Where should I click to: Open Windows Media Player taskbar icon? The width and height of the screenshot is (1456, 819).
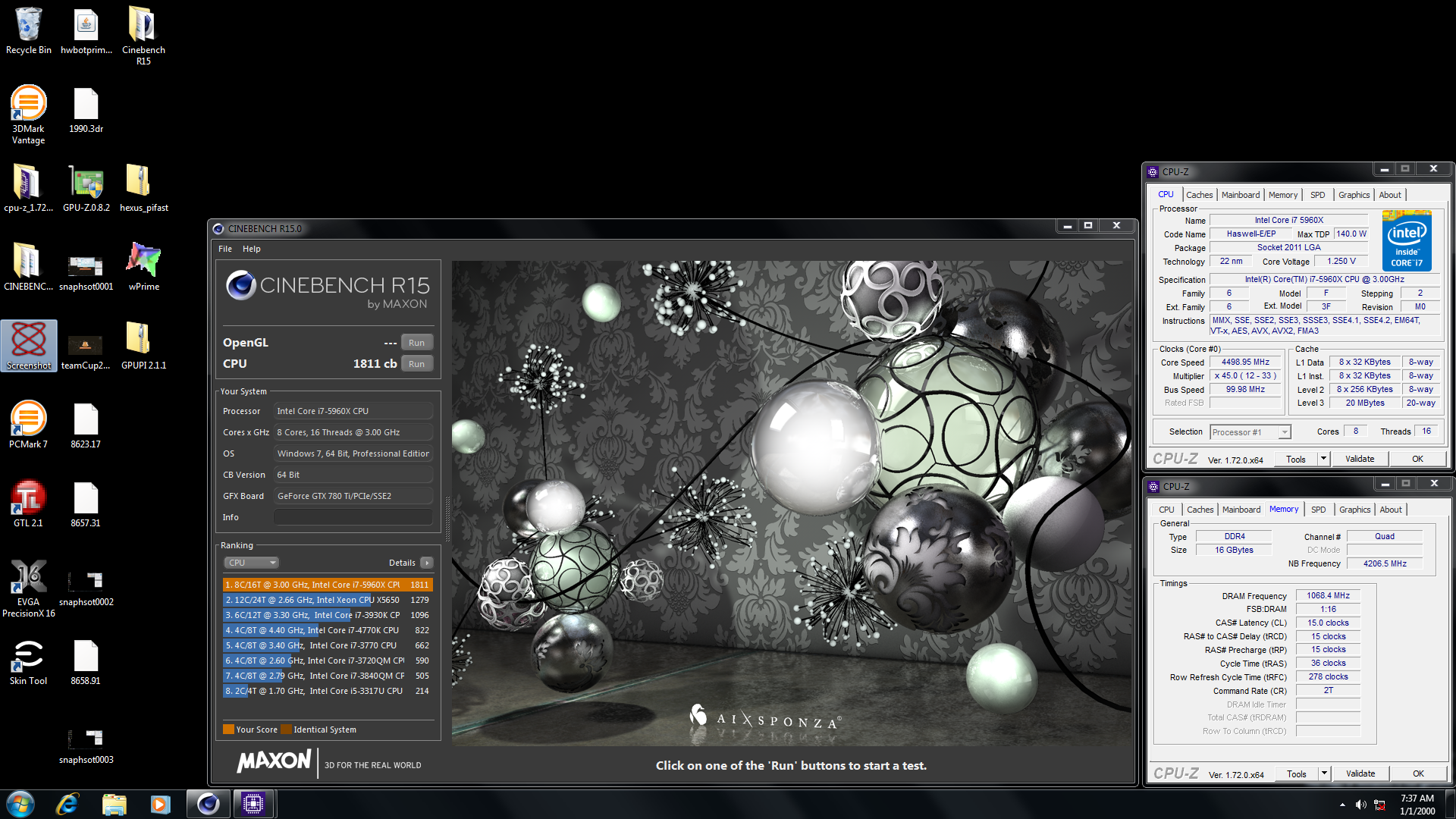click(x=160, y=804)
